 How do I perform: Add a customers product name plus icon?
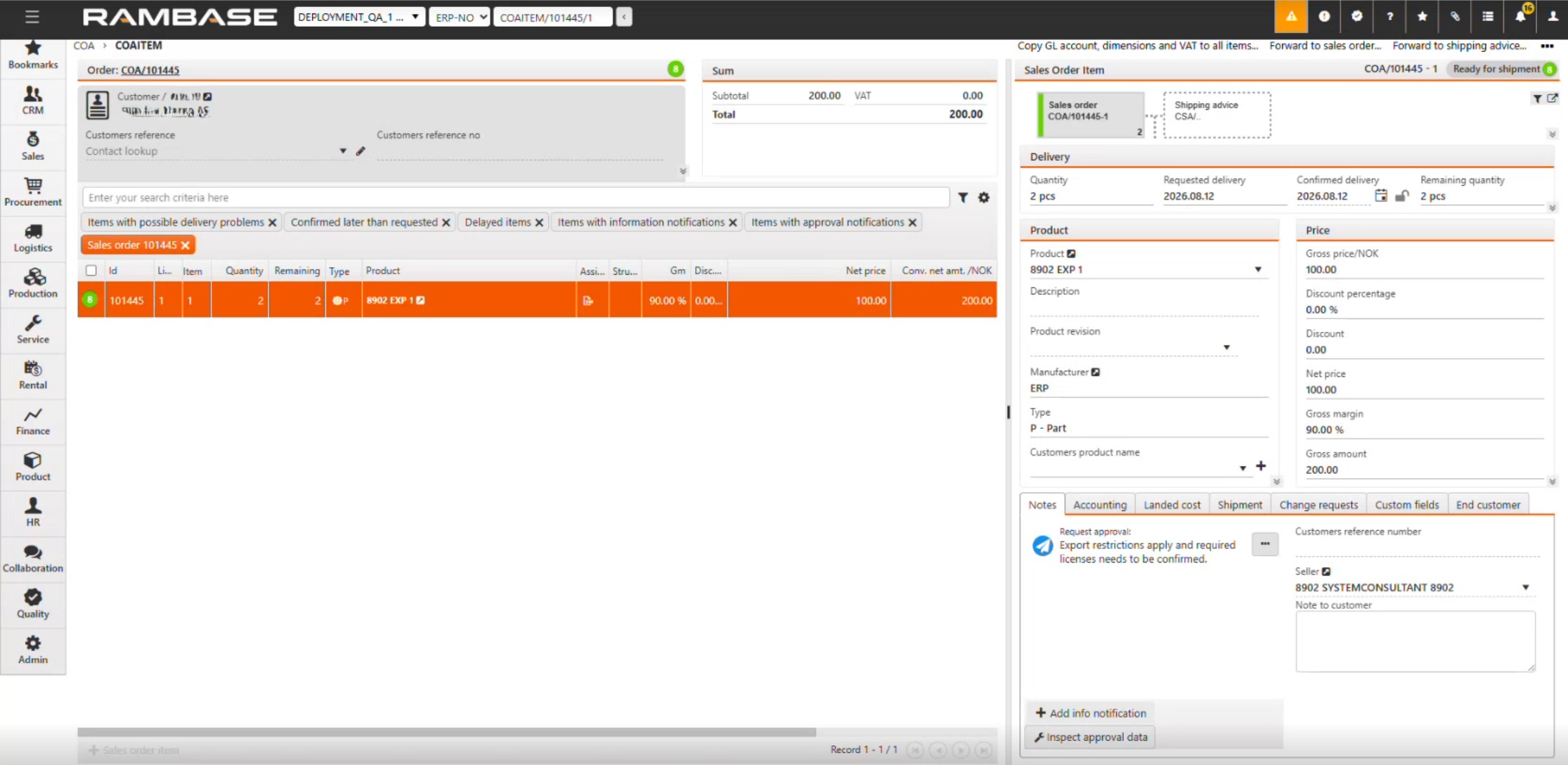[1261, 466]
